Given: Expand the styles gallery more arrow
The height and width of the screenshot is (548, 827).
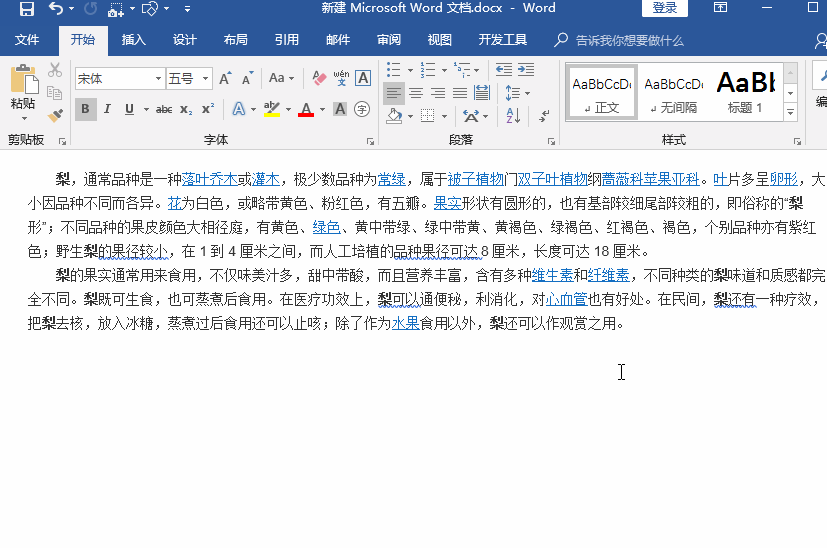Looking at the screenshot, I should click(x=790, y=112).
